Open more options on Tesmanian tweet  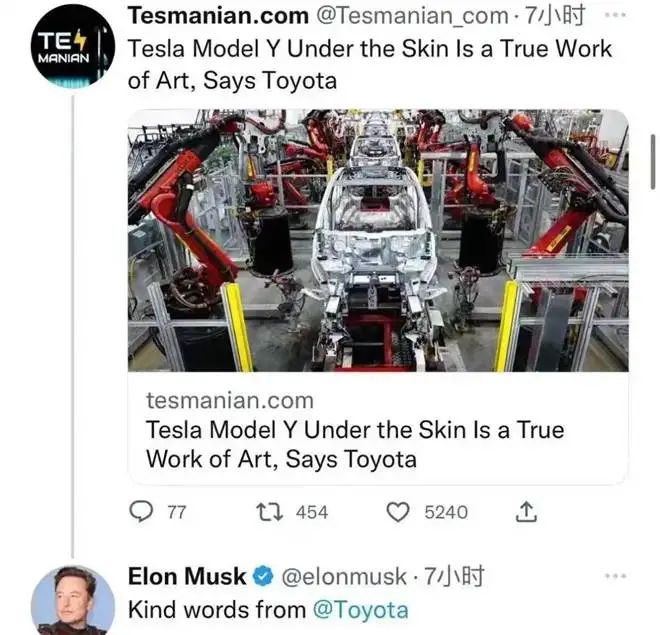(615, 15)
